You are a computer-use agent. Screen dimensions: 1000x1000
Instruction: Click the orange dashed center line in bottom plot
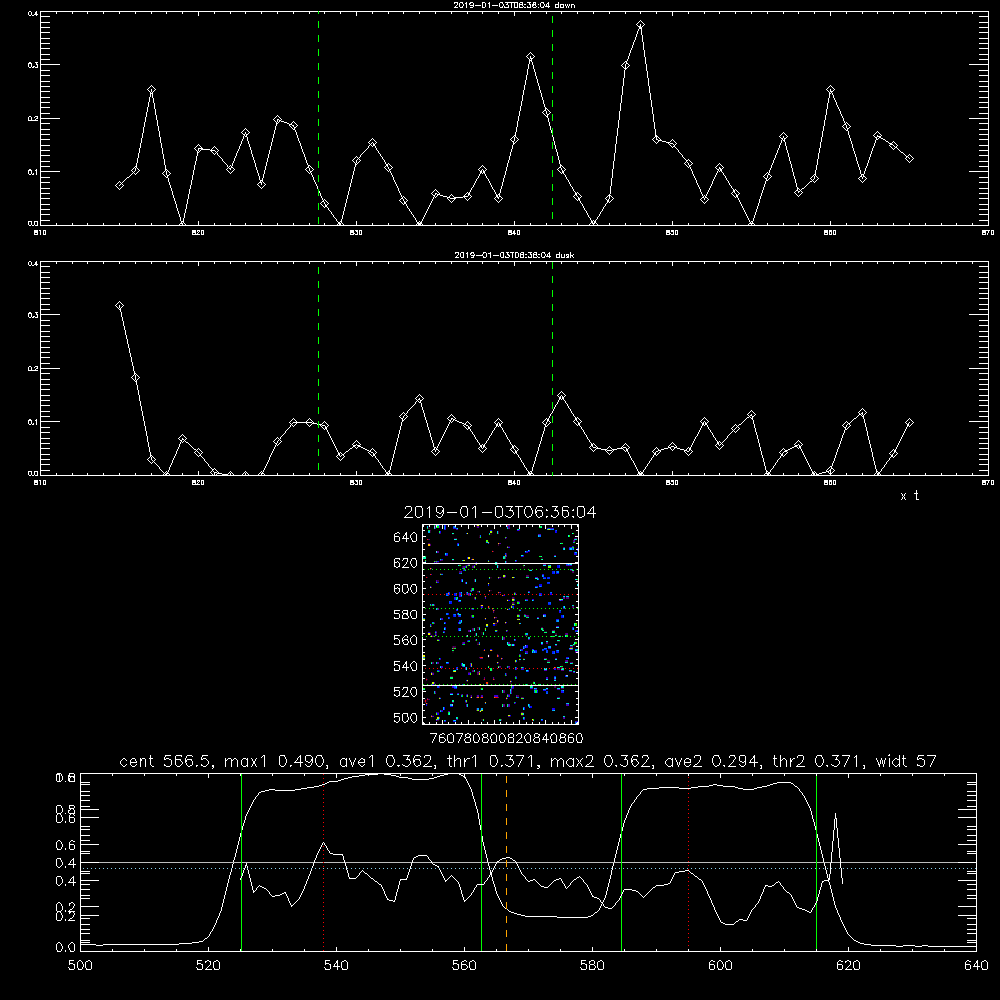click(x=506, y=862)
